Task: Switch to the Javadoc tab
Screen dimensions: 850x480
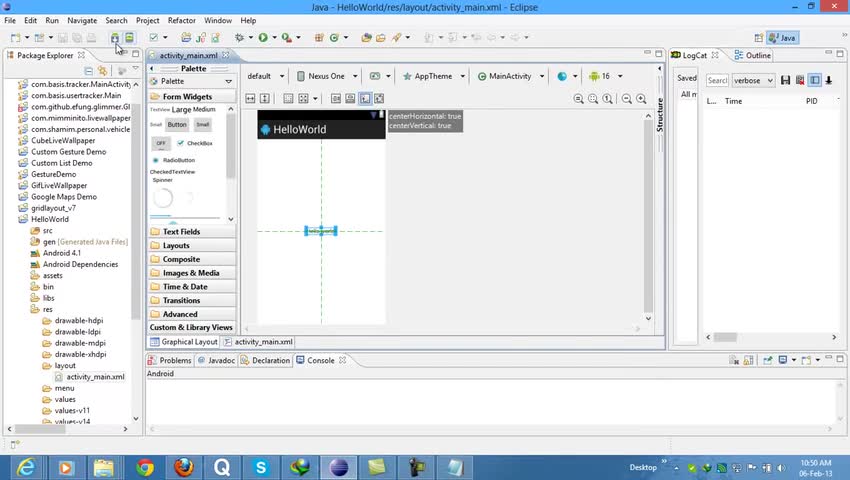Action: click(216, 360)
